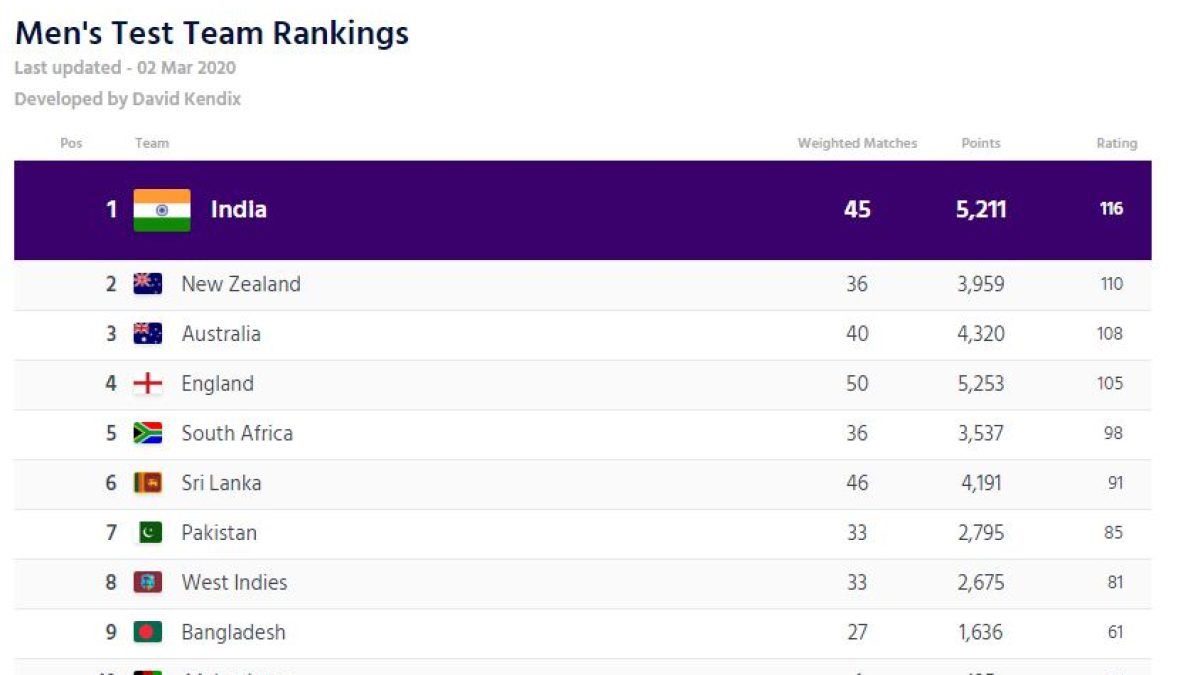Select the West Indies flag icon

click(148, 582)
